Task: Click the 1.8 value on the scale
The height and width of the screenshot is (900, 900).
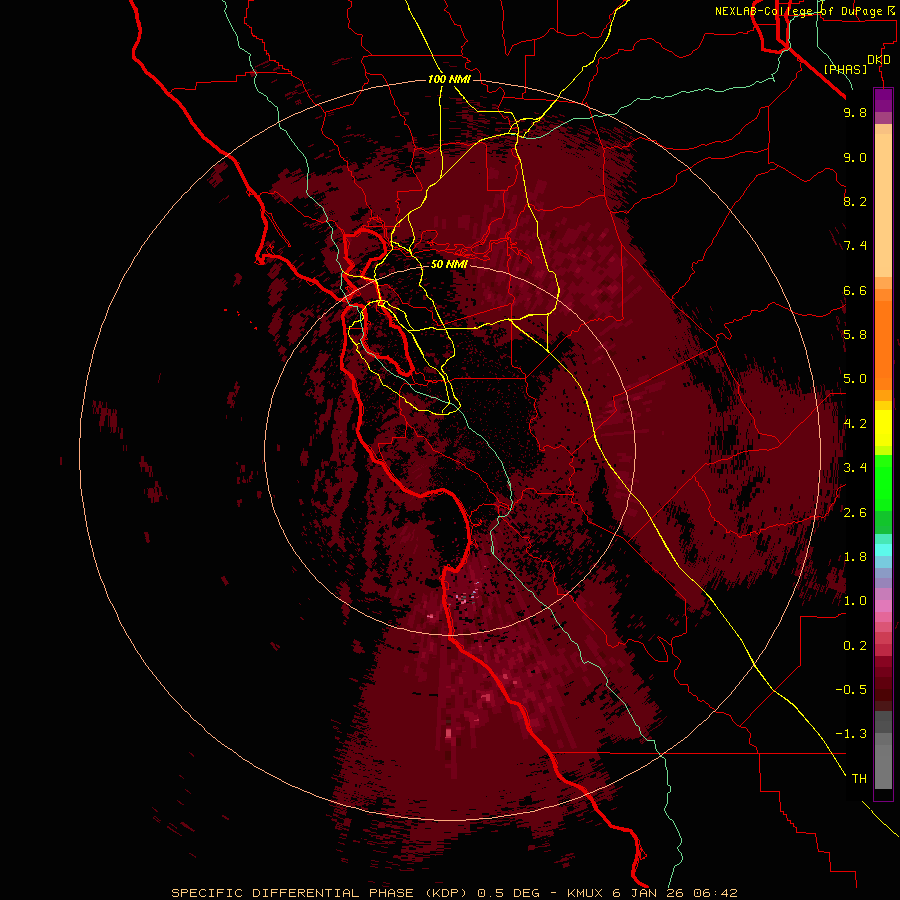Action: [x=855, y=557]
